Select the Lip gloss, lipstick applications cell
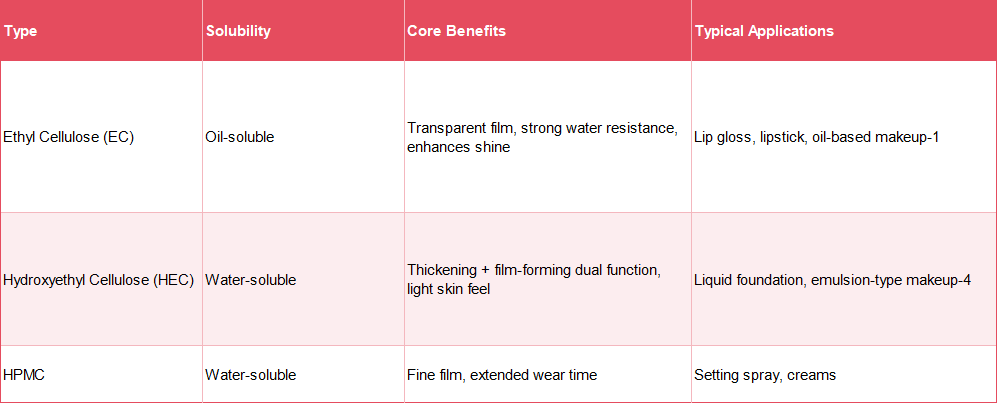This screenshot has width=997, height=403. point(844,137)
